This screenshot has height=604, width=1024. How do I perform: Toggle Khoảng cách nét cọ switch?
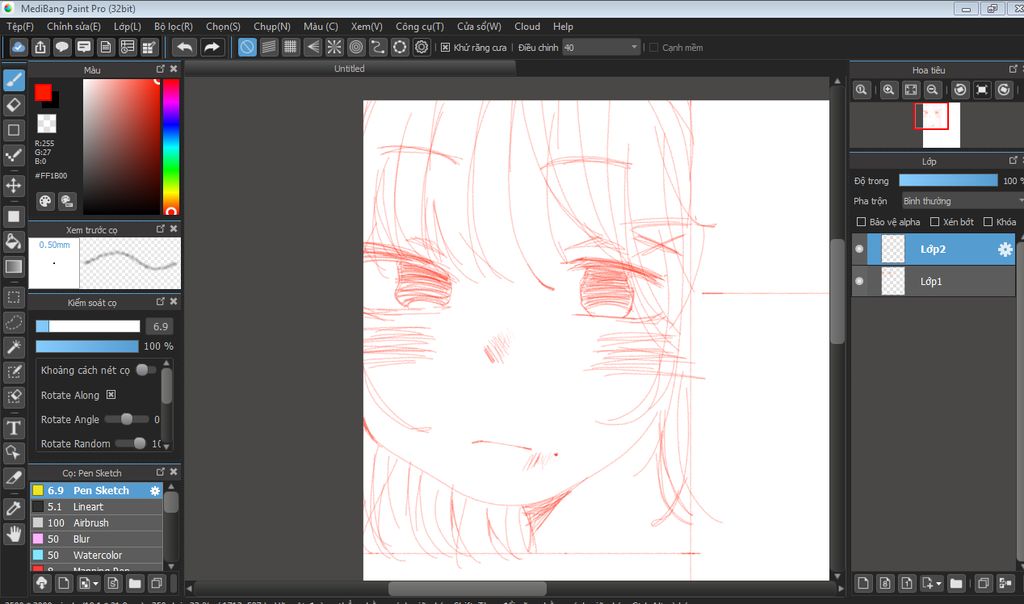pyautogui.click(x=146, y=370)
